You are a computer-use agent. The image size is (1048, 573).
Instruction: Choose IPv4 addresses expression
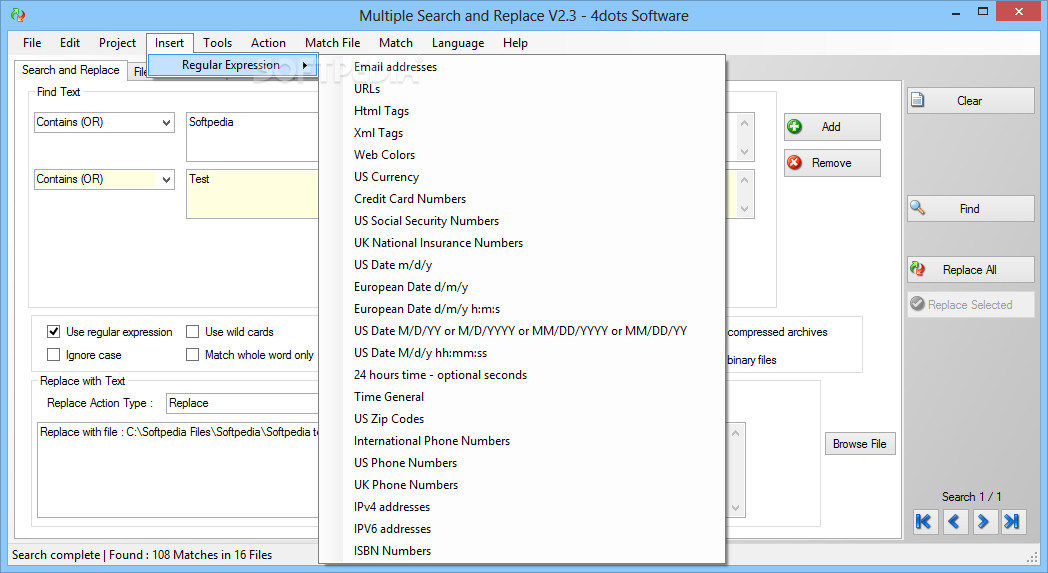[x=522, y=507]
